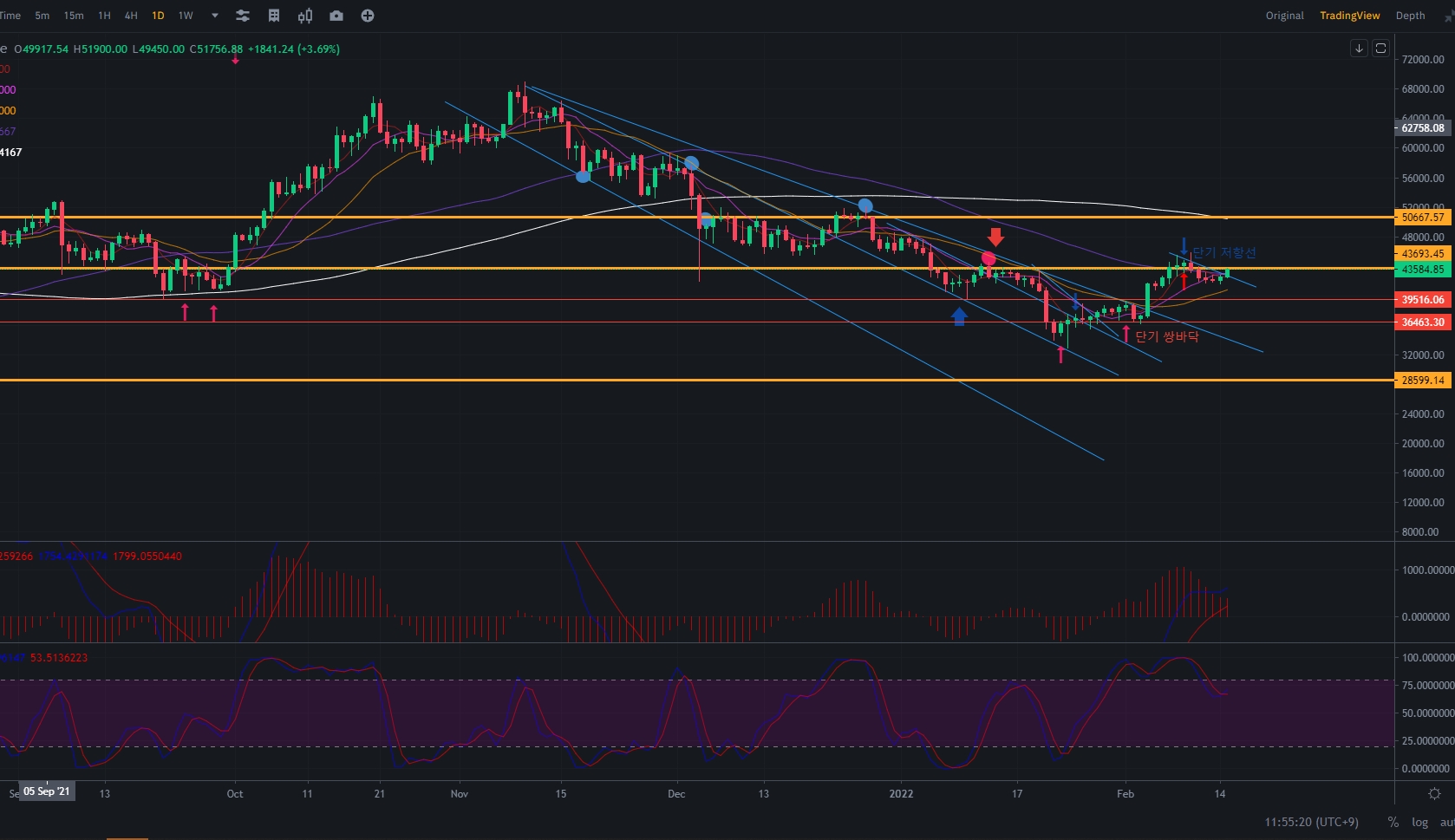Click the 72000.00 price axis label
This screenshot has height=840, width=1455.
1423,60
